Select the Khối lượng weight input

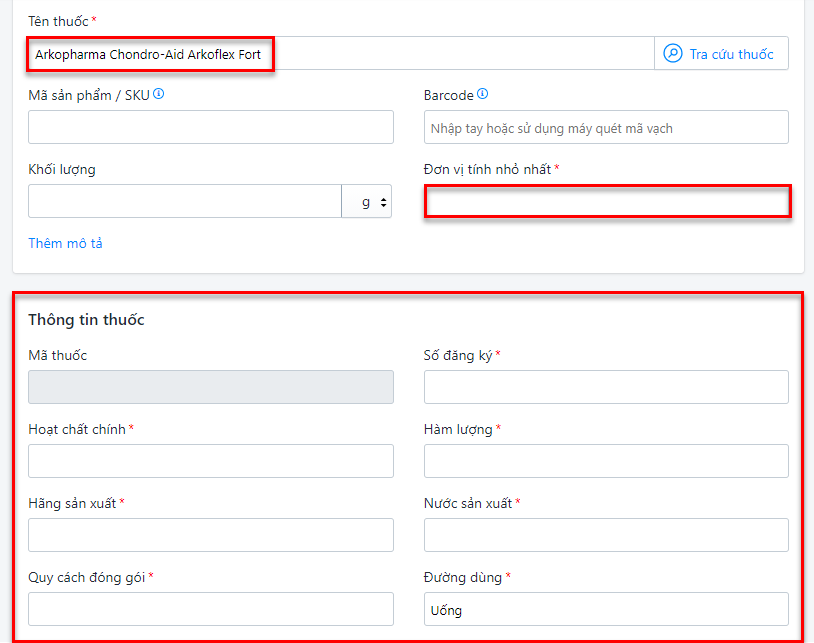coord(185,202)
